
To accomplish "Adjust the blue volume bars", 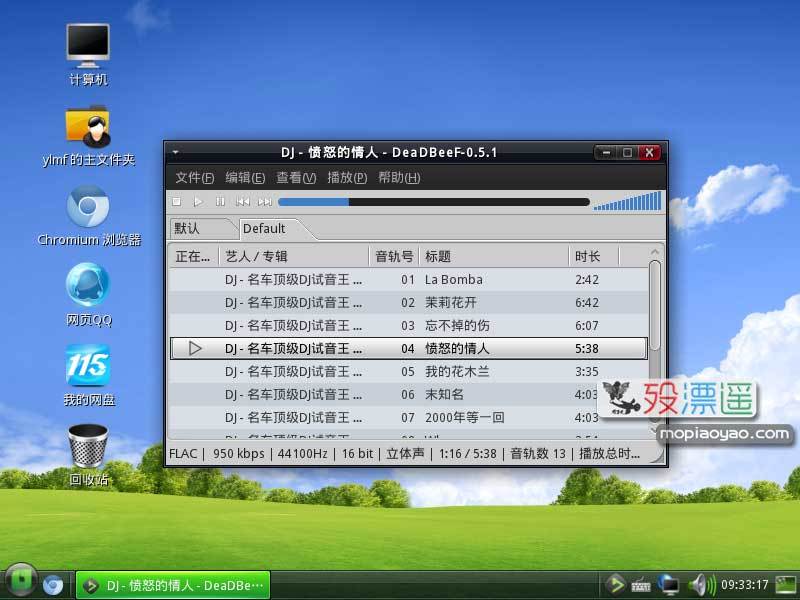I will tap(628, 201).
